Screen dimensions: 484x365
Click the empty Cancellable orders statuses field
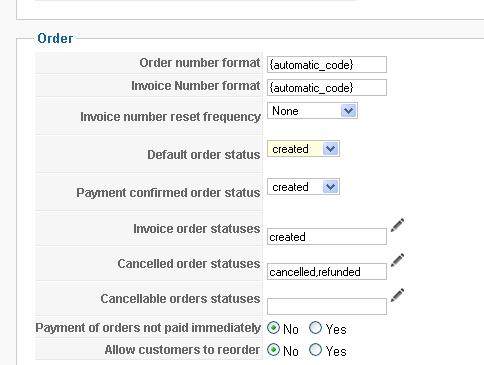coord(327,306)
